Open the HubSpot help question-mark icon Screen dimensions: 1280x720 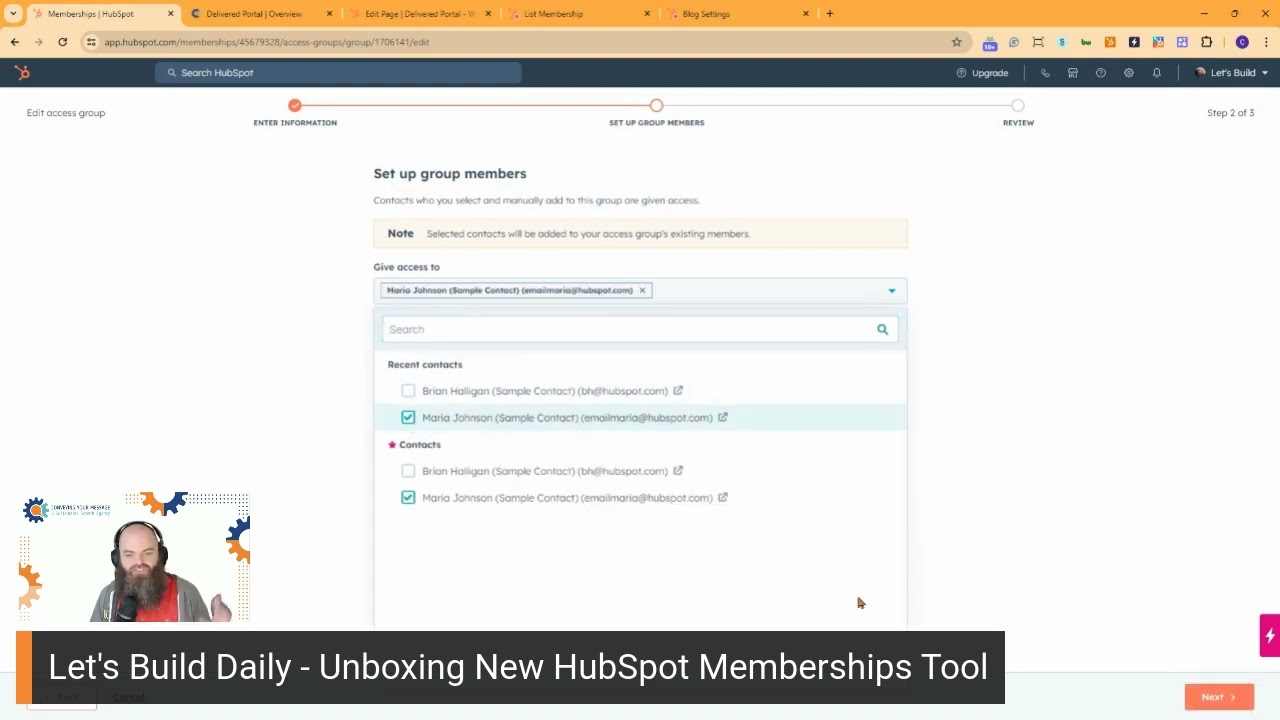[x=1101, y=73]
